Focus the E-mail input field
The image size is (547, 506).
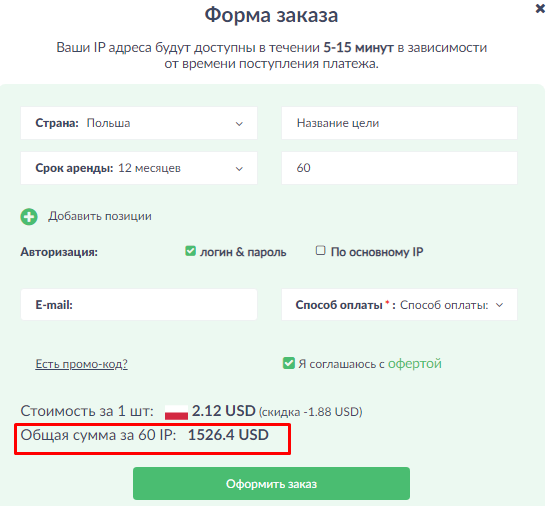pos(139,305)
